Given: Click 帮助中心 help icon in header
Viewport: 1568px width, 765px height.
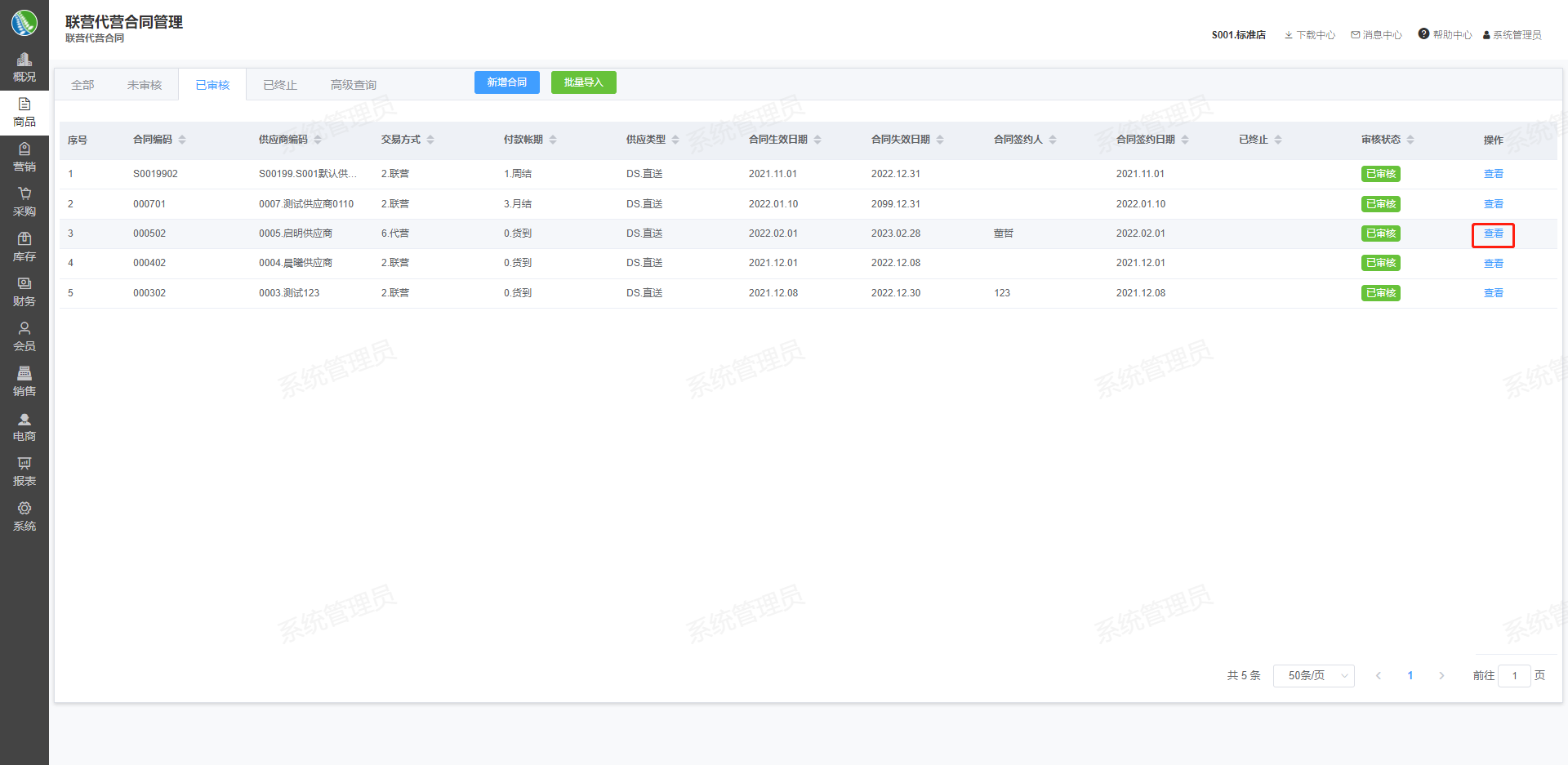Looking at the screenshot, I should [x=1423, y=34].
